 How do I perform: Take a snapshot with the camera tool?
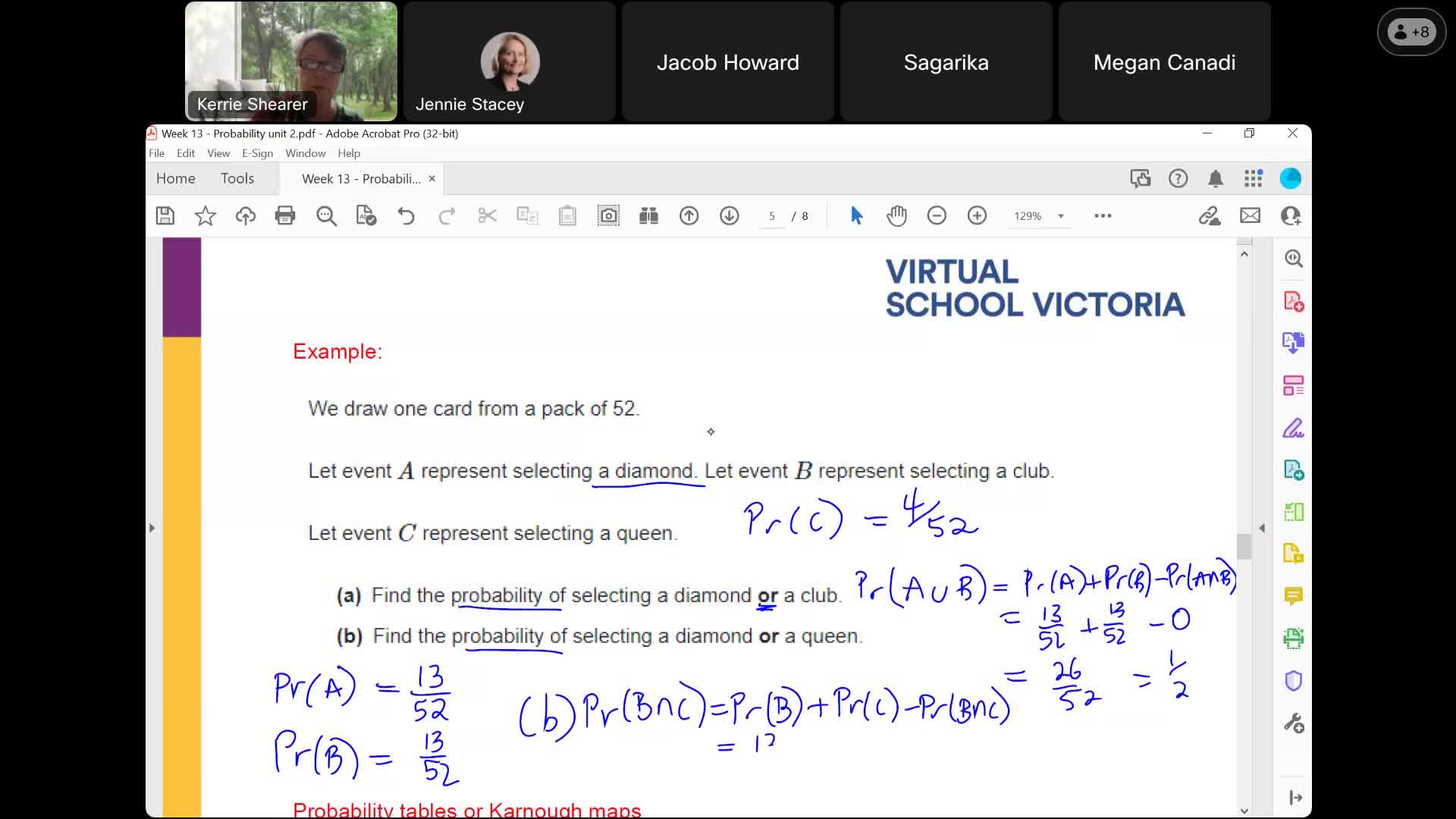coord(609,215)
